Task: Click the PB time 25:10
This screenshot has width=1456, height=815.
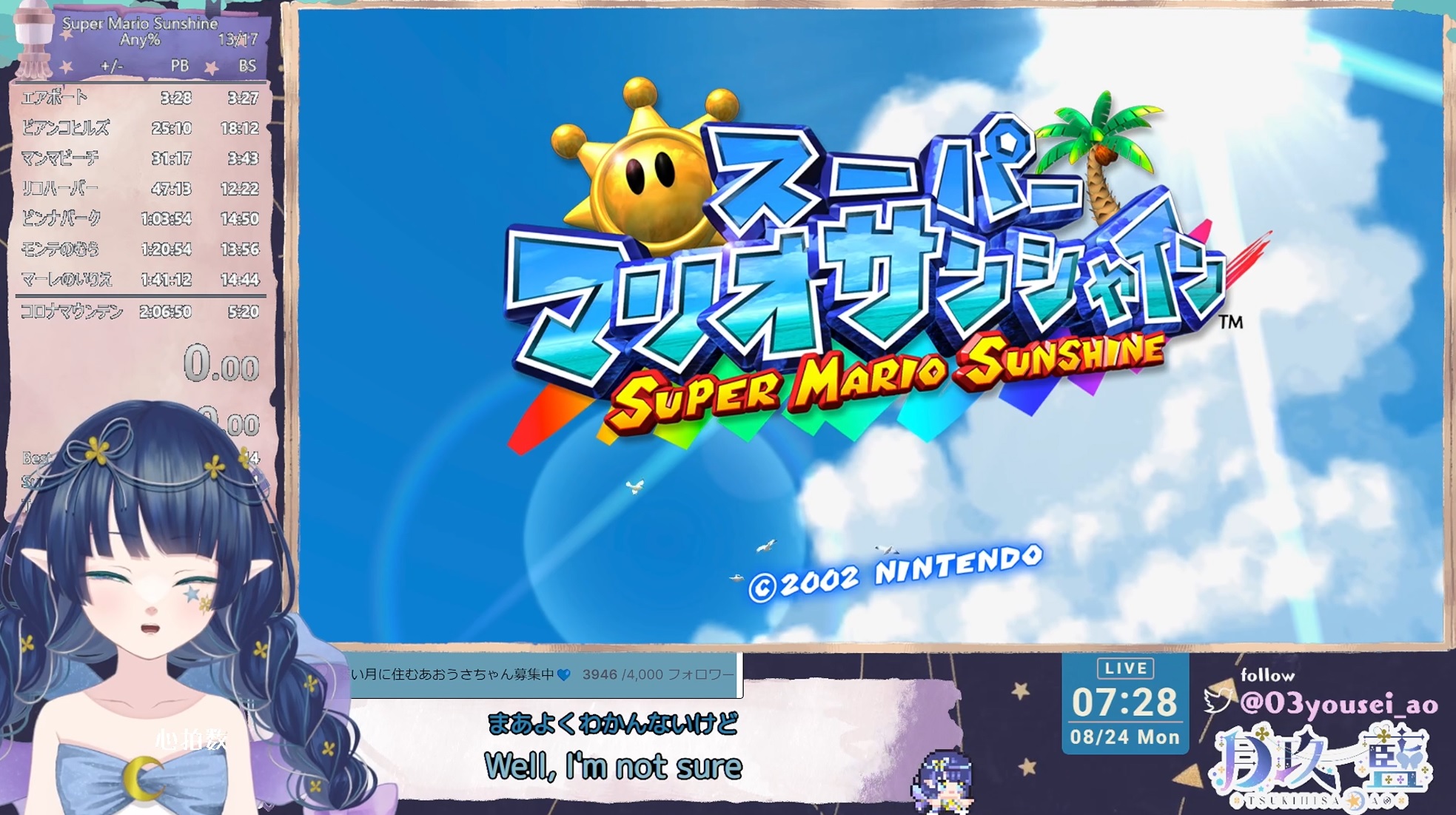Action: 171,128
